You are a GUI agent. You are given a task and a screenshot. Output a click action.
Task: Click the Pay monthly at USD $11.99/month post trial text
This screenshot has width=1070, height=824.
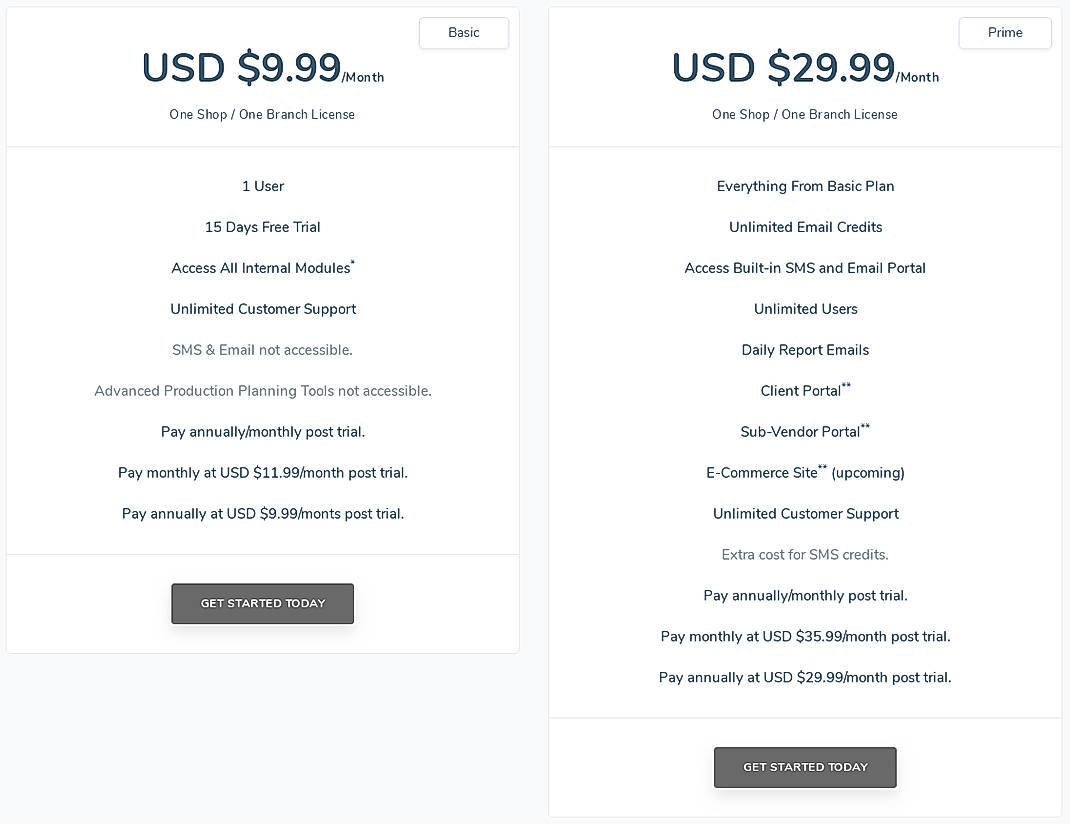(x=262, y=472)
